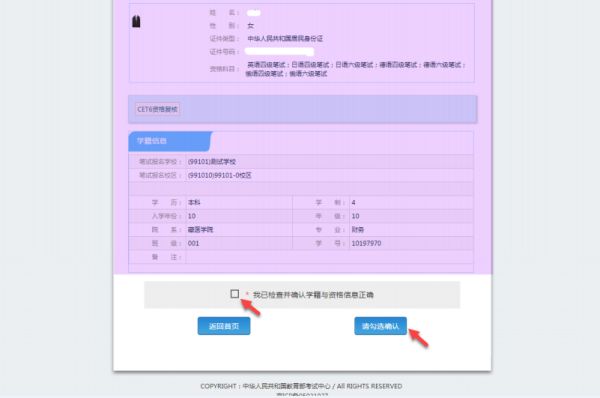Click the CET6资格复核 button
The width and height of the screenshot is (600, 398).
157,109
